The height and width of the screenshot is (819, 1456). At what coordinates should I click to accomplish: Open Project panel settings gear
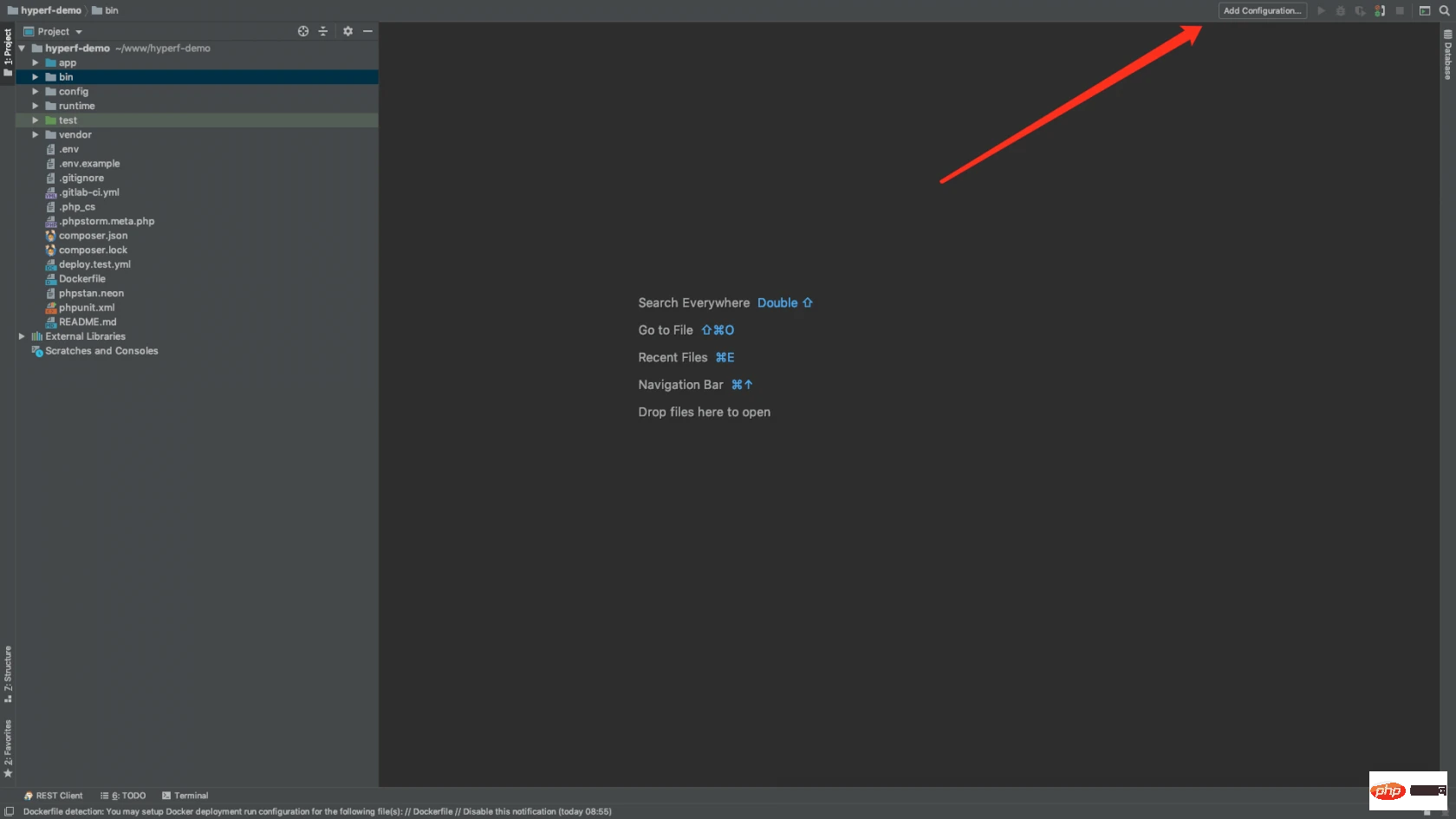[348, 31]
